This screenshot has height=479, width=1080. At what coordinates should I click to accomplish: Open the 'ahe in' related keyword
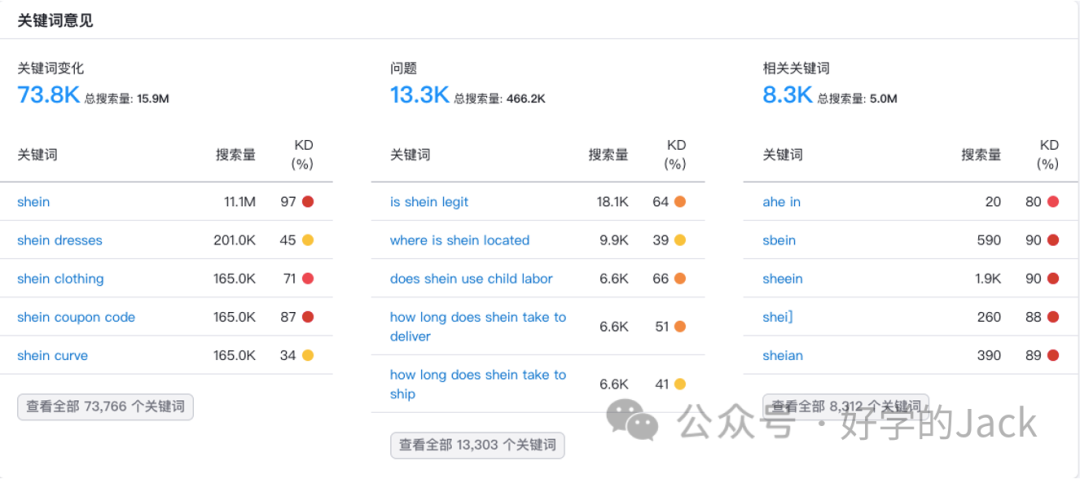click(x=781, y=202)
